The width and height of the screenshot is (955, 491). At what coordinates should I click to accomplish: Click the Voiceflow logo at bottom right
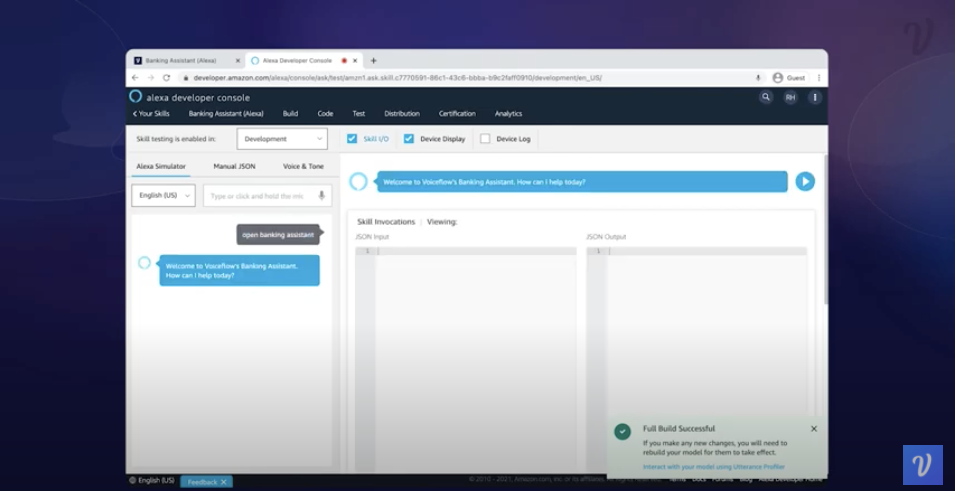click(923, 465)
